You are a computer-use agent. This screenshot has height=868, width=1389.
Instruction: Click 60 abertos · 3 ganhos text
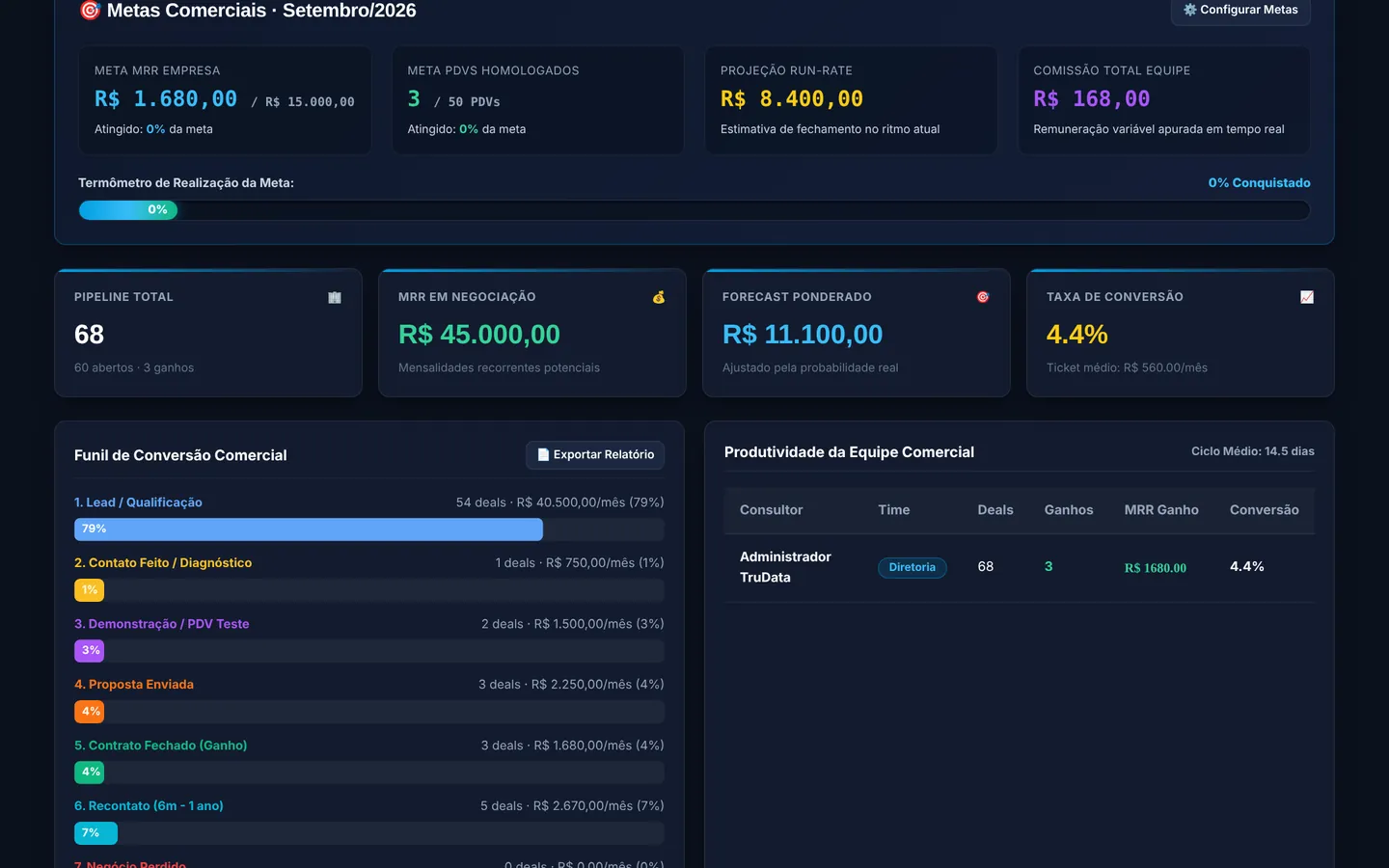click(134, 367)
